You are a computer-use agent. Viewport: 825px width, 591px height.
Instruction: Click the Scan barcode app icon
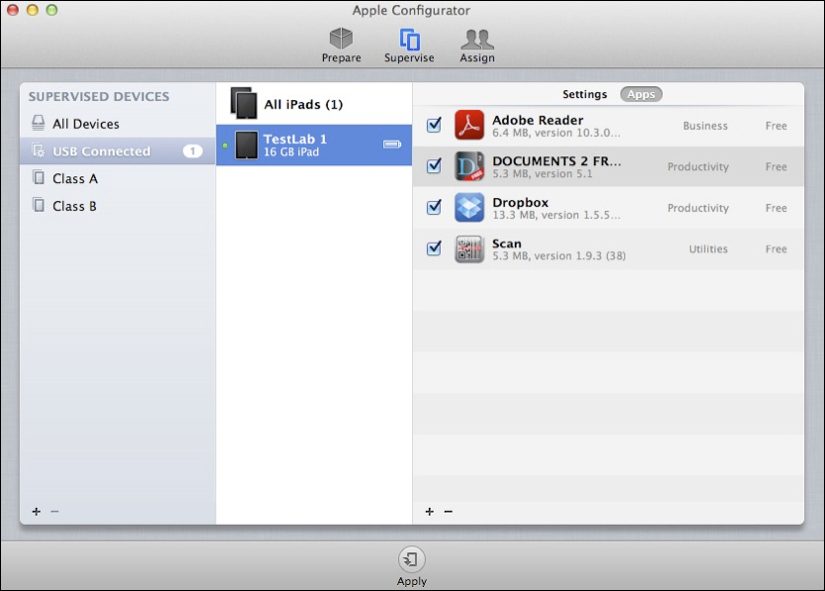point(469,248)
